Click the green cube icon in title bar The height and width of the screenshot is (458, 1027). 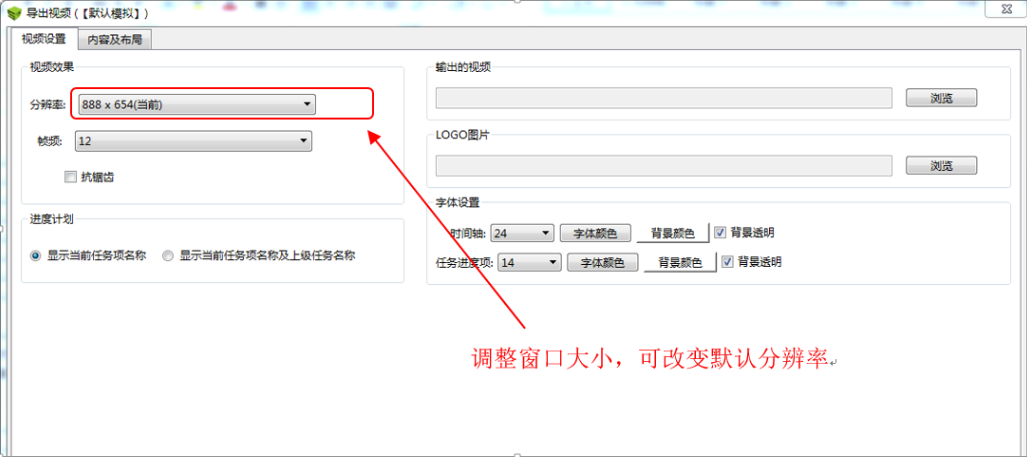(14, 12)
